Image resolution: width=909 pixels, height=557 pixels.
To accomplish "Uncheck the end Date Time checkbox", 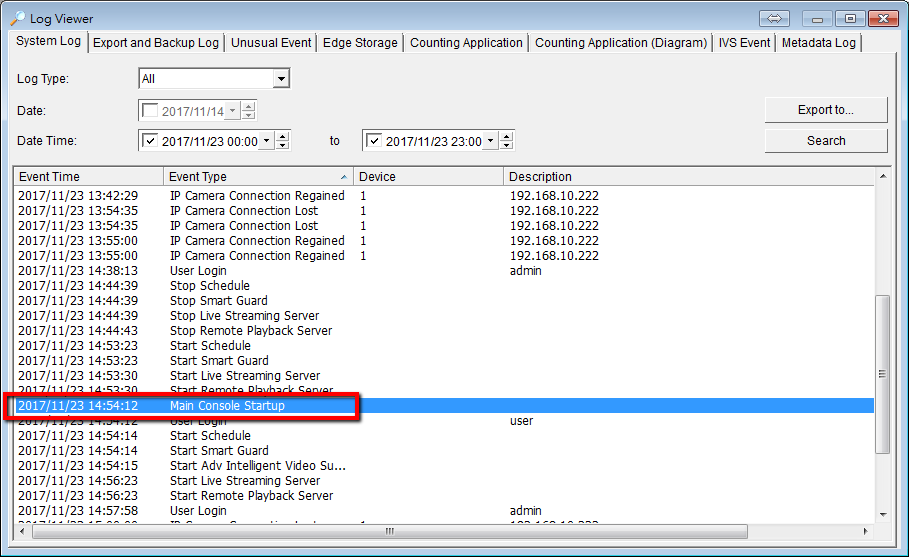I will click(x=375, y=141).
